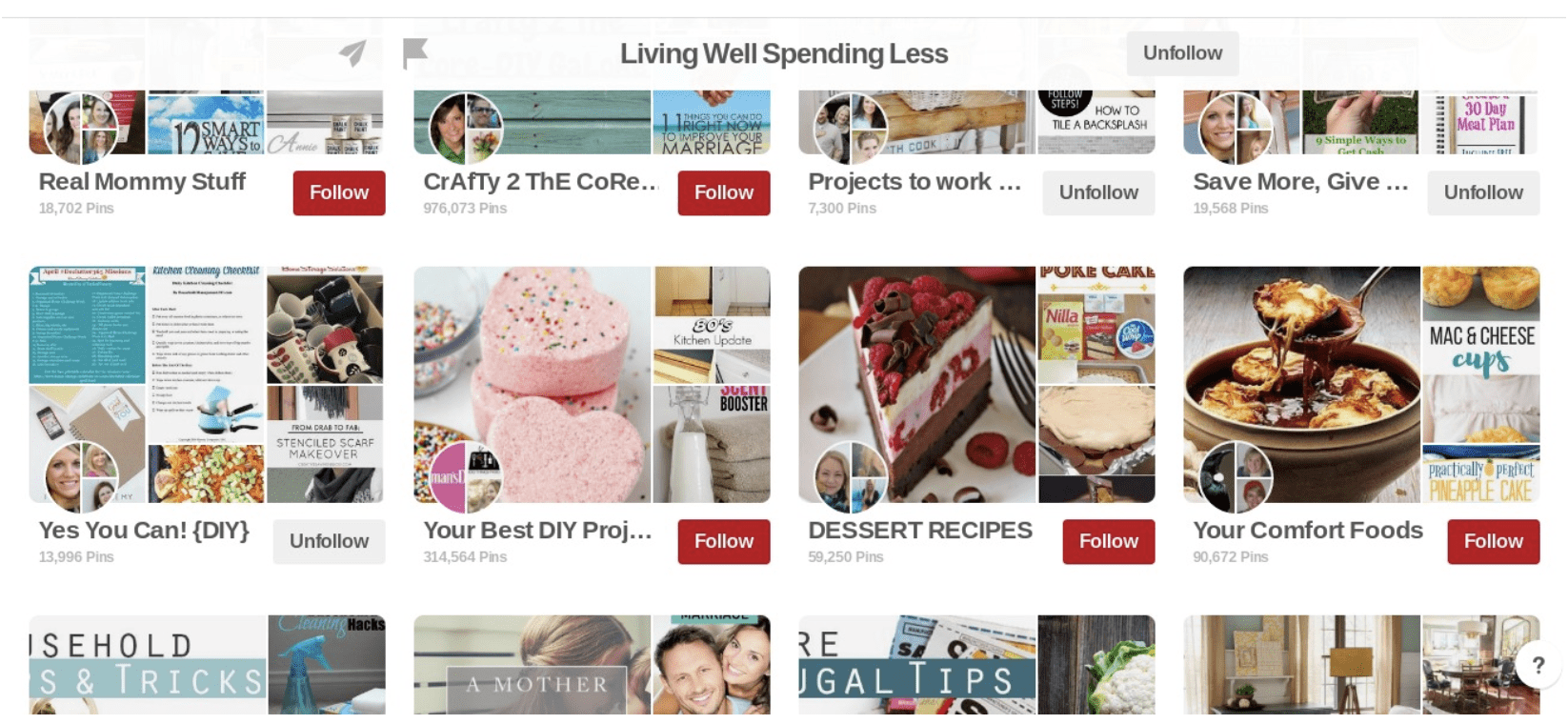Click the CrAfTy 2 ThE CoRe avatar
Image resolution: width=1568 pixels, height=724 pixels.
pos(467,129)
